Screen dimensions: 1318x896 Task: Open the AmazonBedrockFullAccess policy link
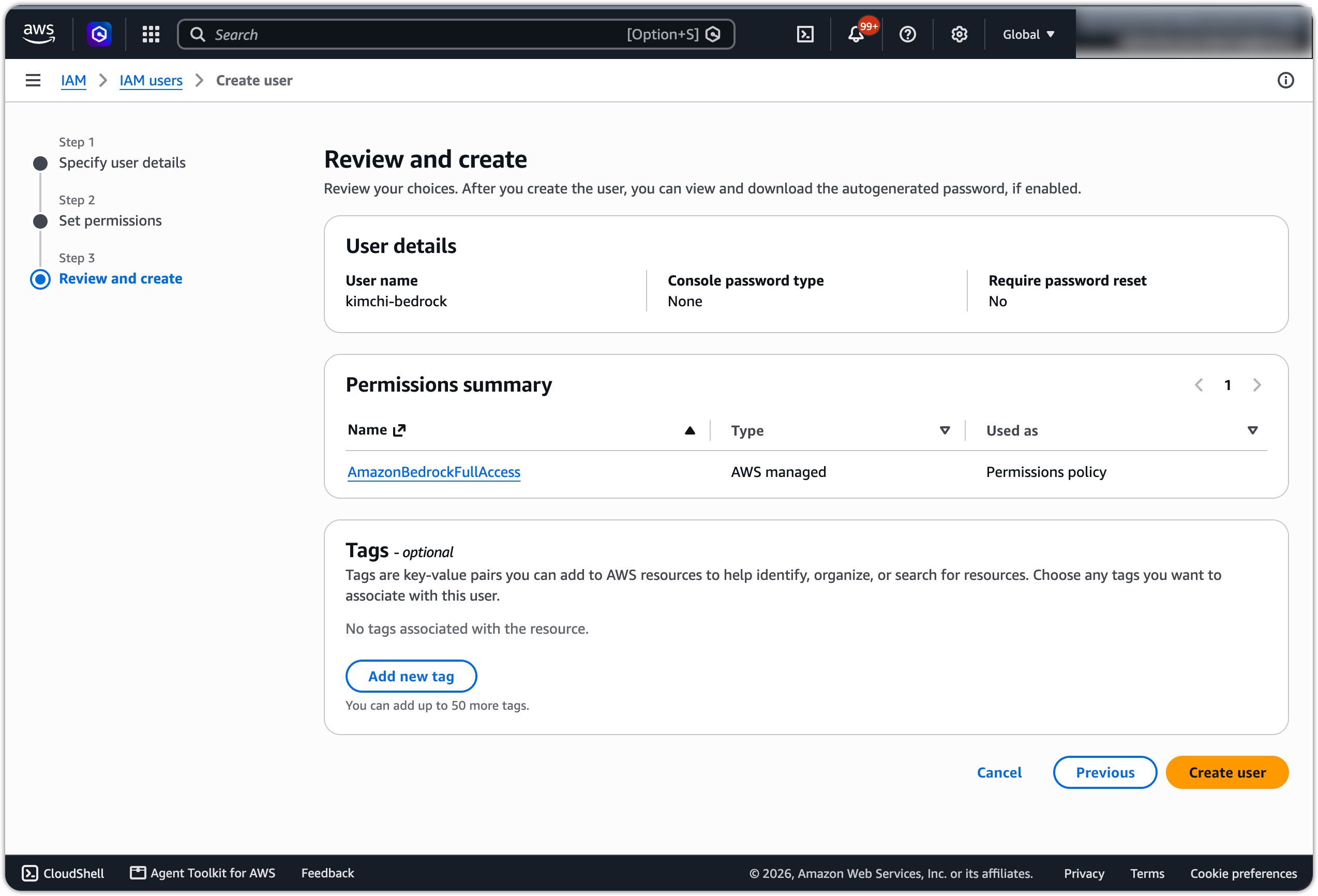tap(434, 472)
